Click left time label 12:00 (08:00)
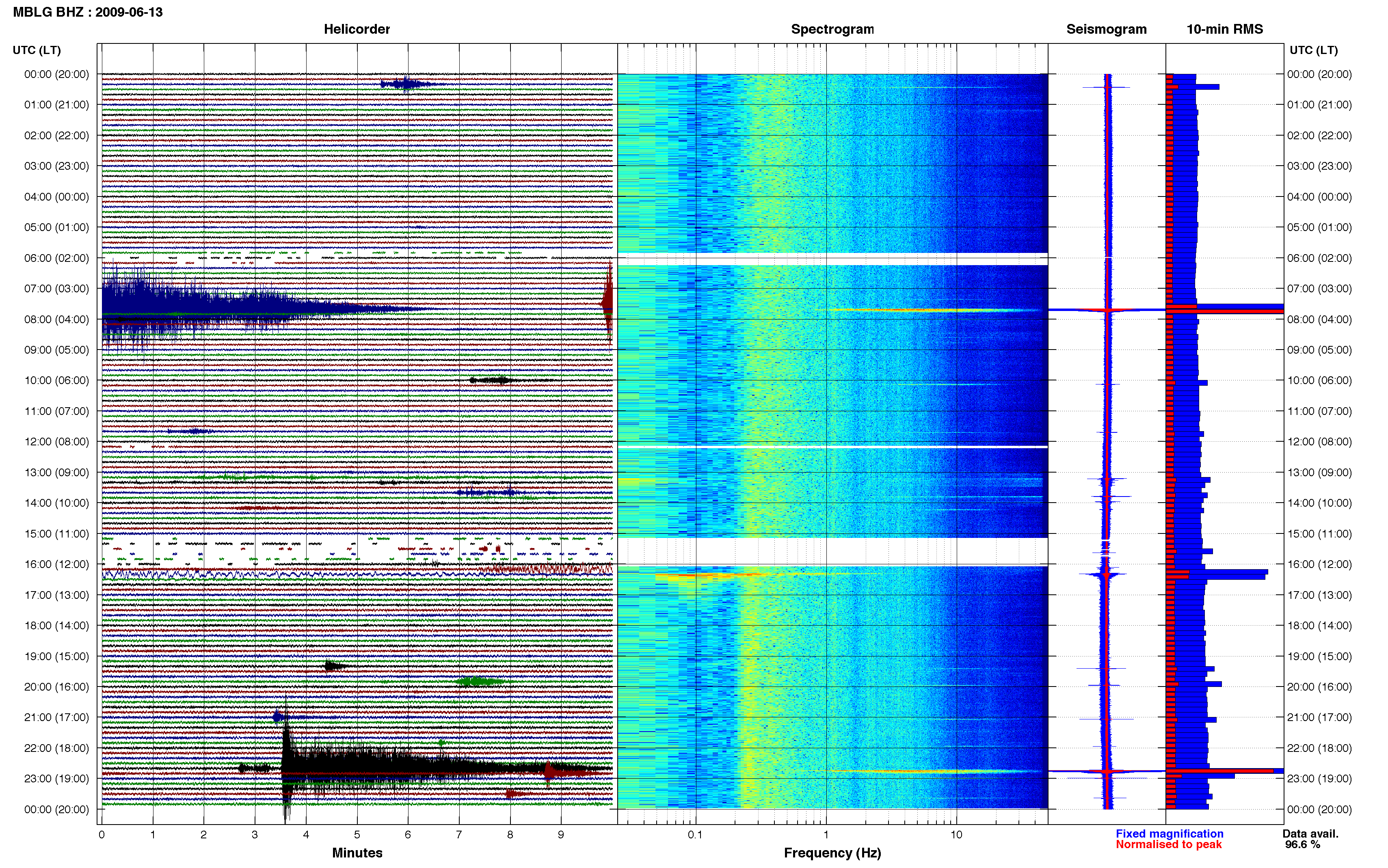Image resolution: width=1388 pixels, height=868 pixels. 56,441
